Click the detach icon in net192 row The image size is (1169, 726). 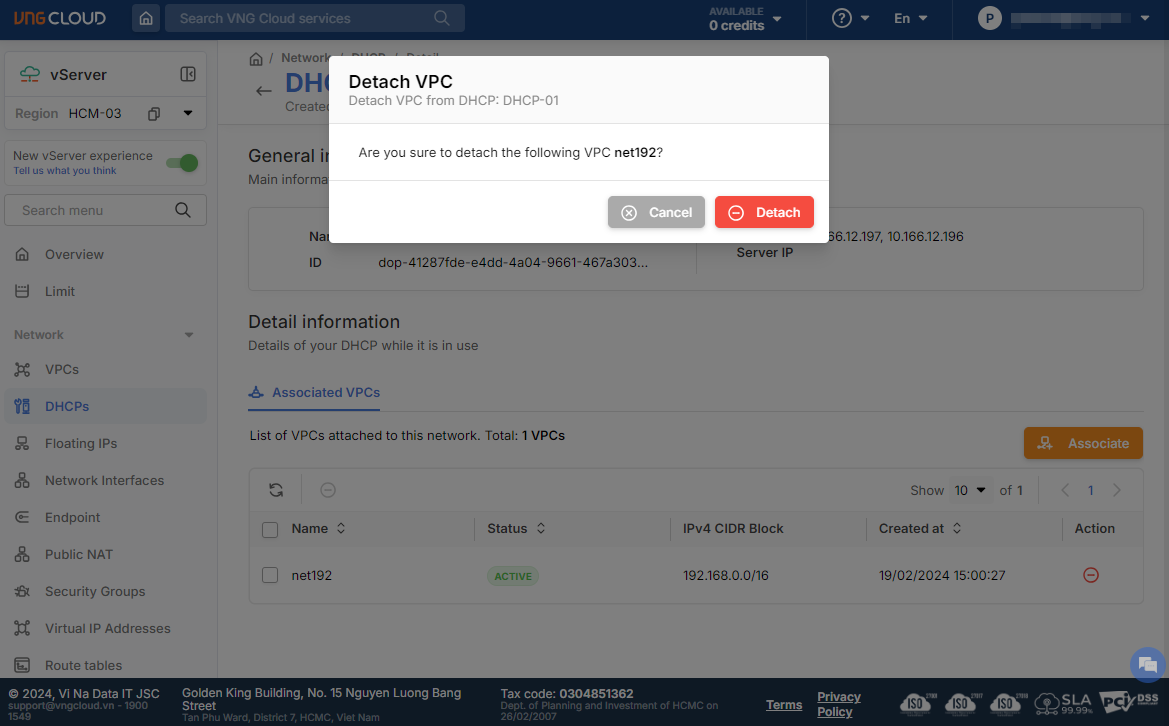tap(1091, 575)
